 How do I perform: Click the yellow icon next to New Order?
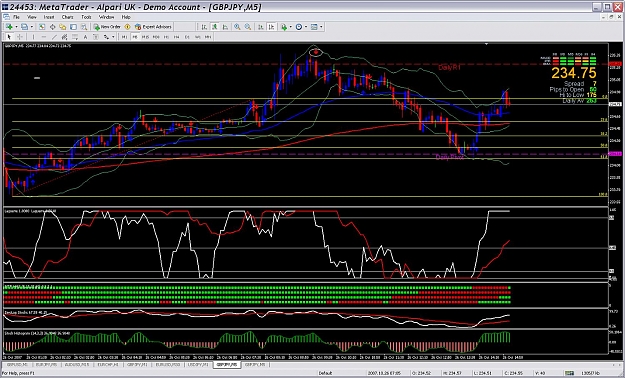pos(127,27)
